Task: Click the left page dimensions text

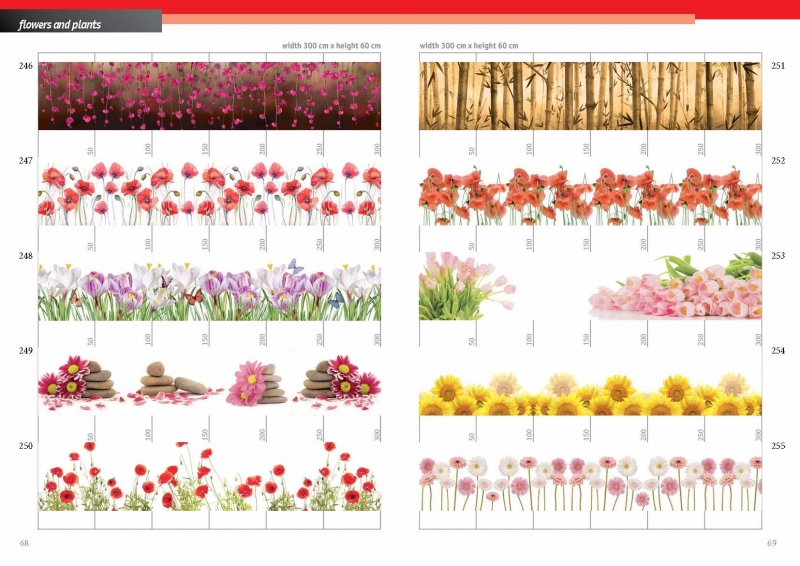Action: 331,46
